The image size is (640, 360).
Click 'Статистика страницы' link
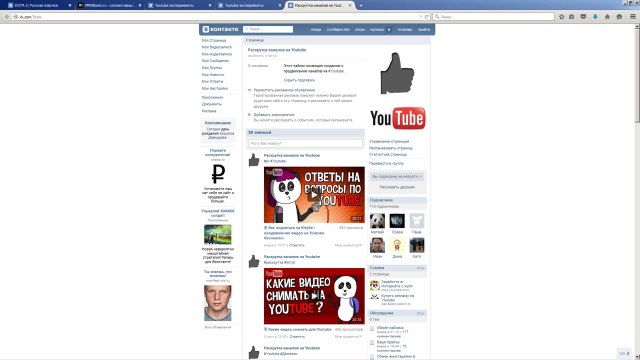(388, 154)
